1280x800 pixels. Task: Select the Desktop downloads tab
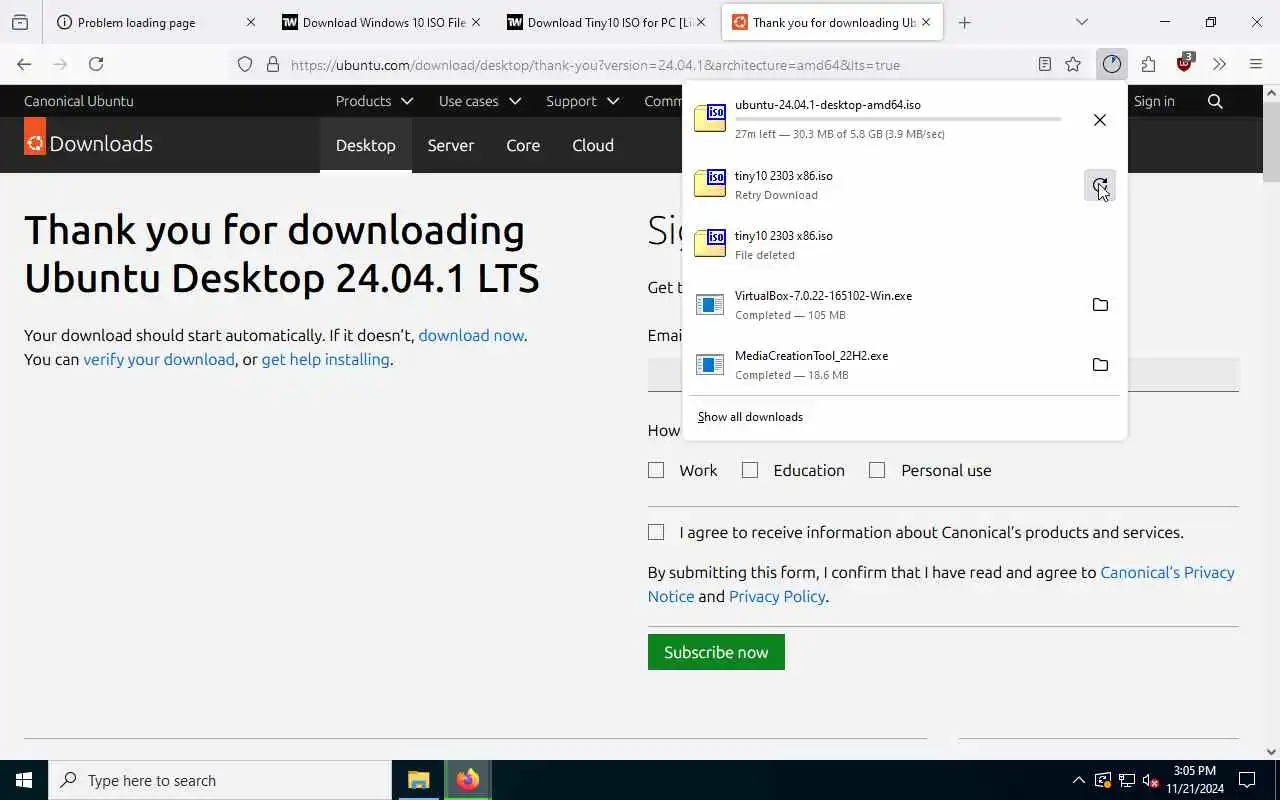[366, 145]
